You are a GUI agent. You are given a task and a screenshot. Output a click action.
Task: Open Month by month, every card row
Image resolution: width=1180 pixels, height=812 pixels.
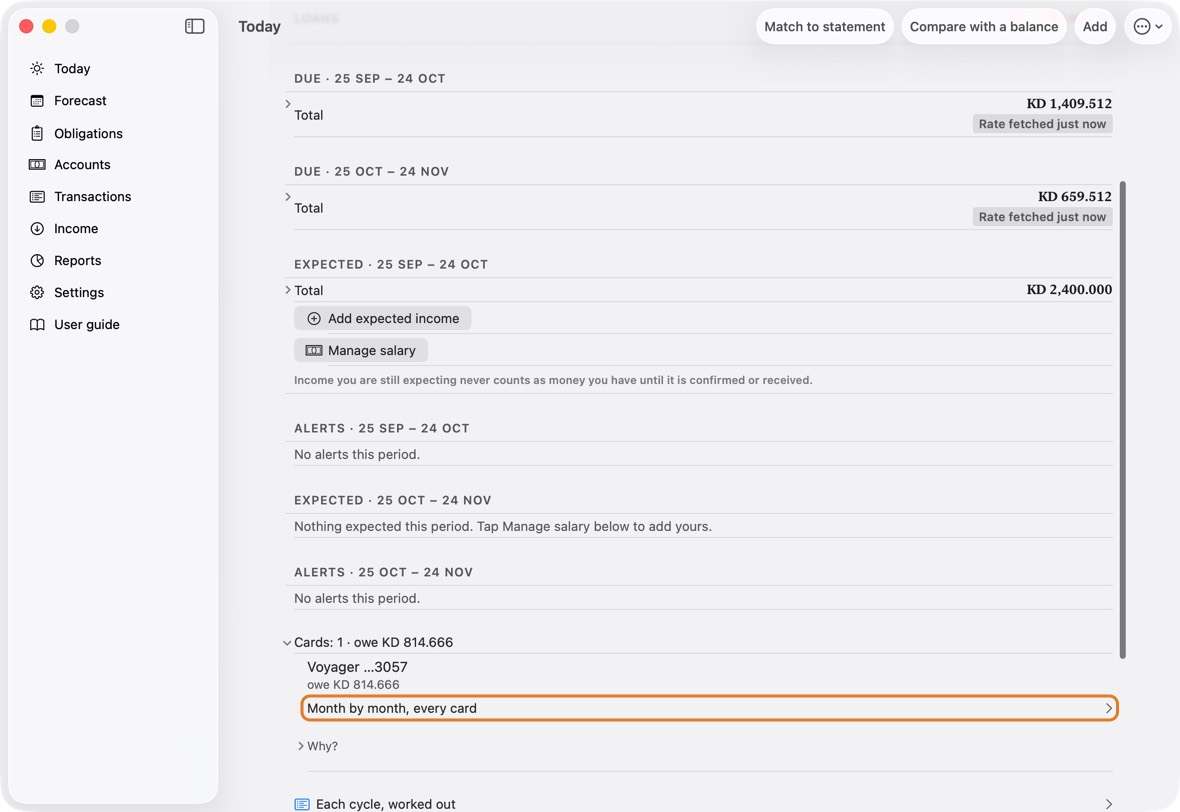(709, 708)
